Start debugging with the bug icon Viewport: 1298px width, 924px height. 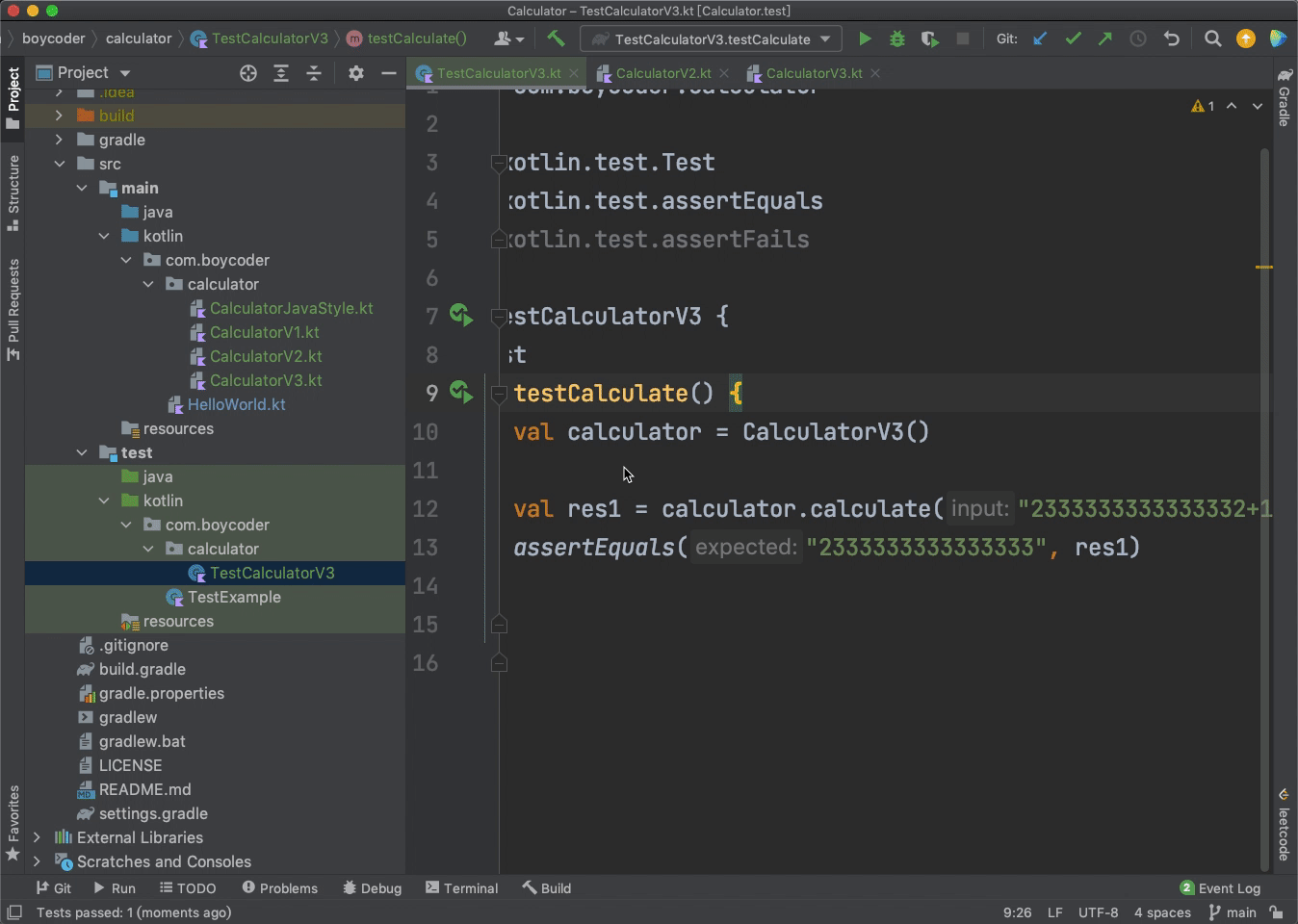coord(897,38)
